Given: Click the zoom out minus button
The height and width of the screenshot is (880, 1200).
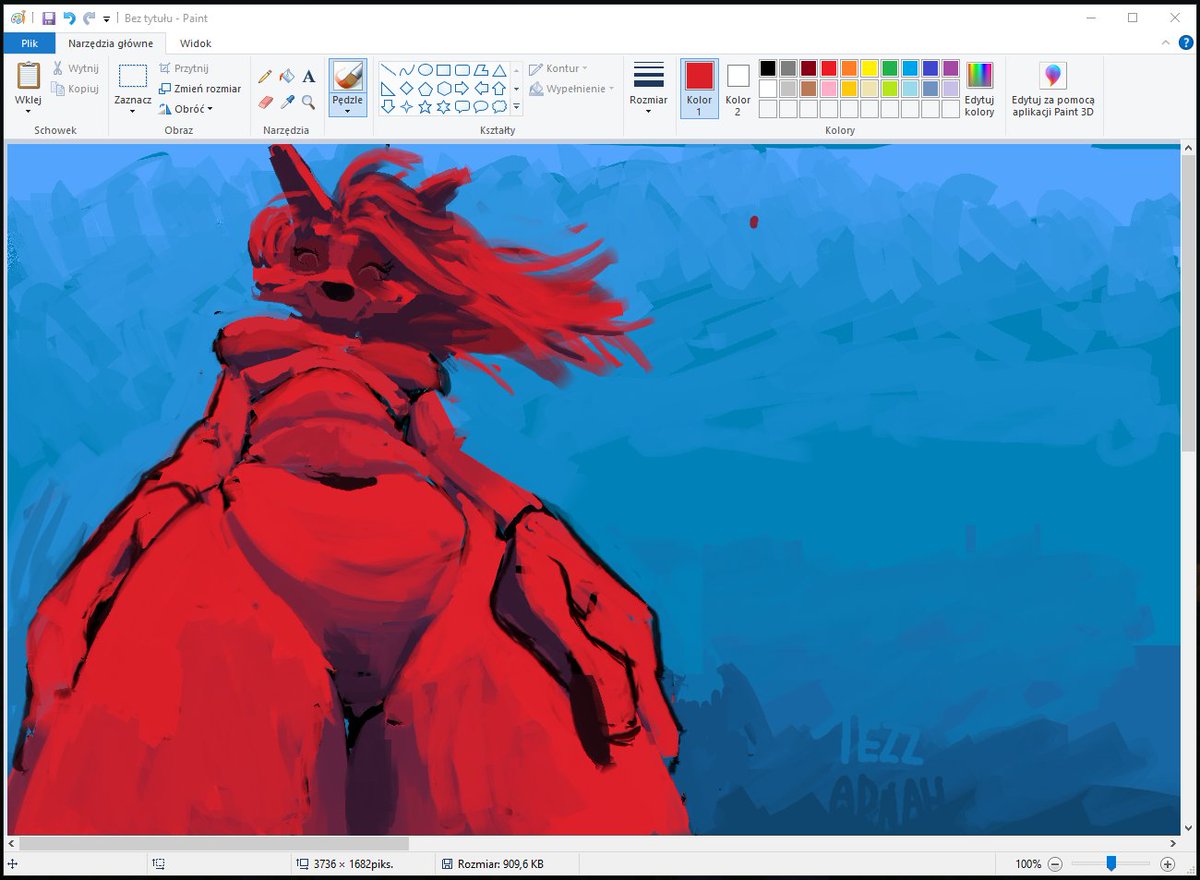Looking at the screenshot, I should 1055,863.
